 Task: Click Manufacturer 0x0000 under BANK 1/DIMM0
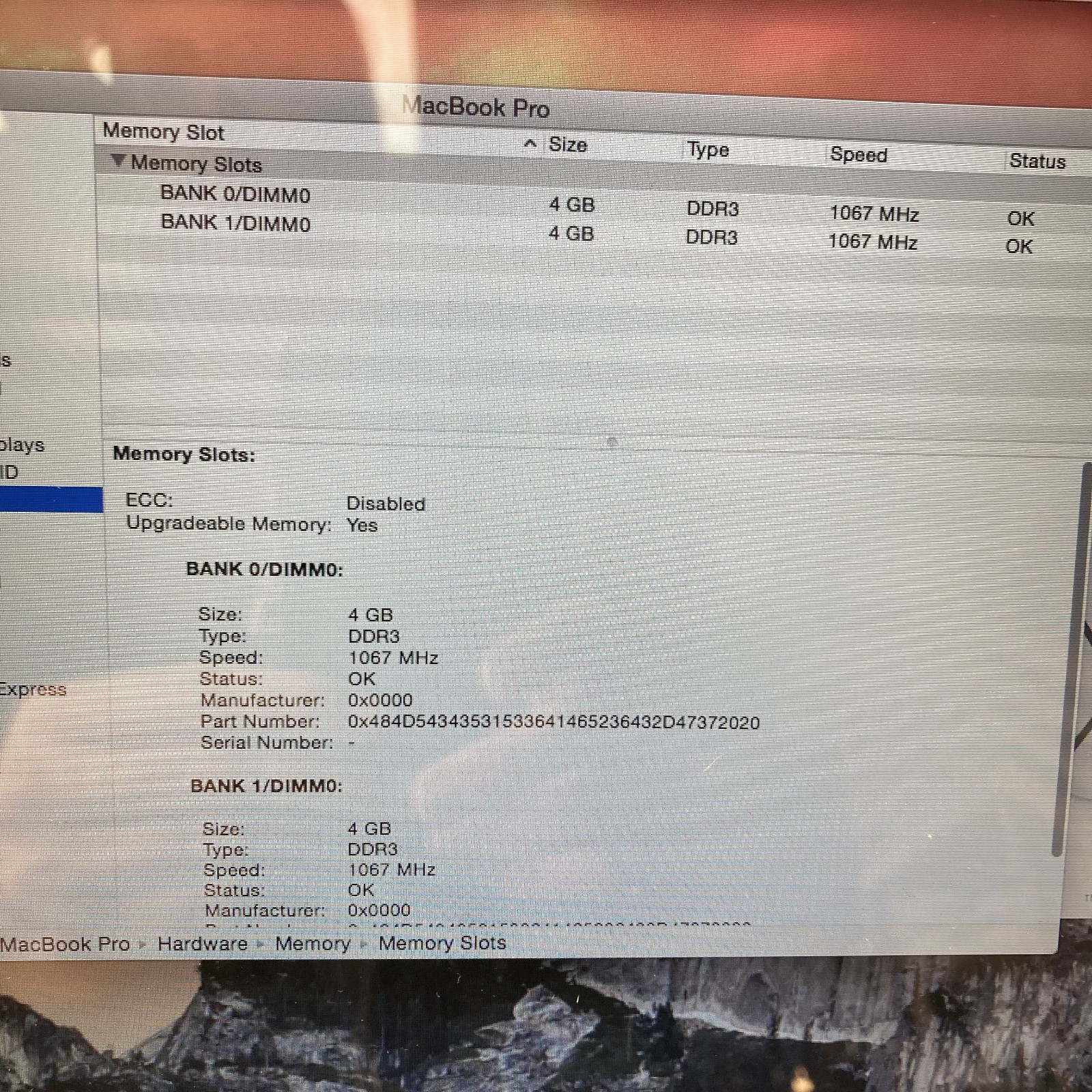(x=379, y=910)
